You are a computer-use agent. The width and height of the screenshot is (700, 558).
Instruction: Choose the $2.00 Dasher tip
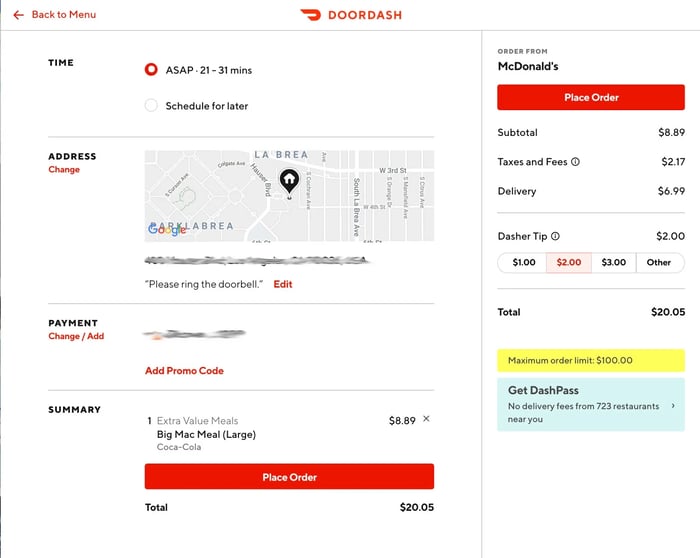(x=568, y=262)
